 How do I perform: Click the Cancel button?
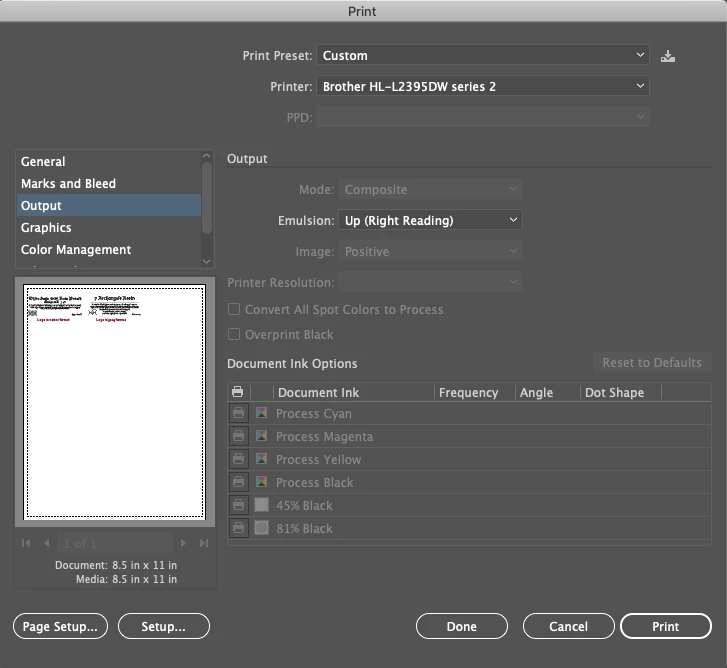point(568,626)
